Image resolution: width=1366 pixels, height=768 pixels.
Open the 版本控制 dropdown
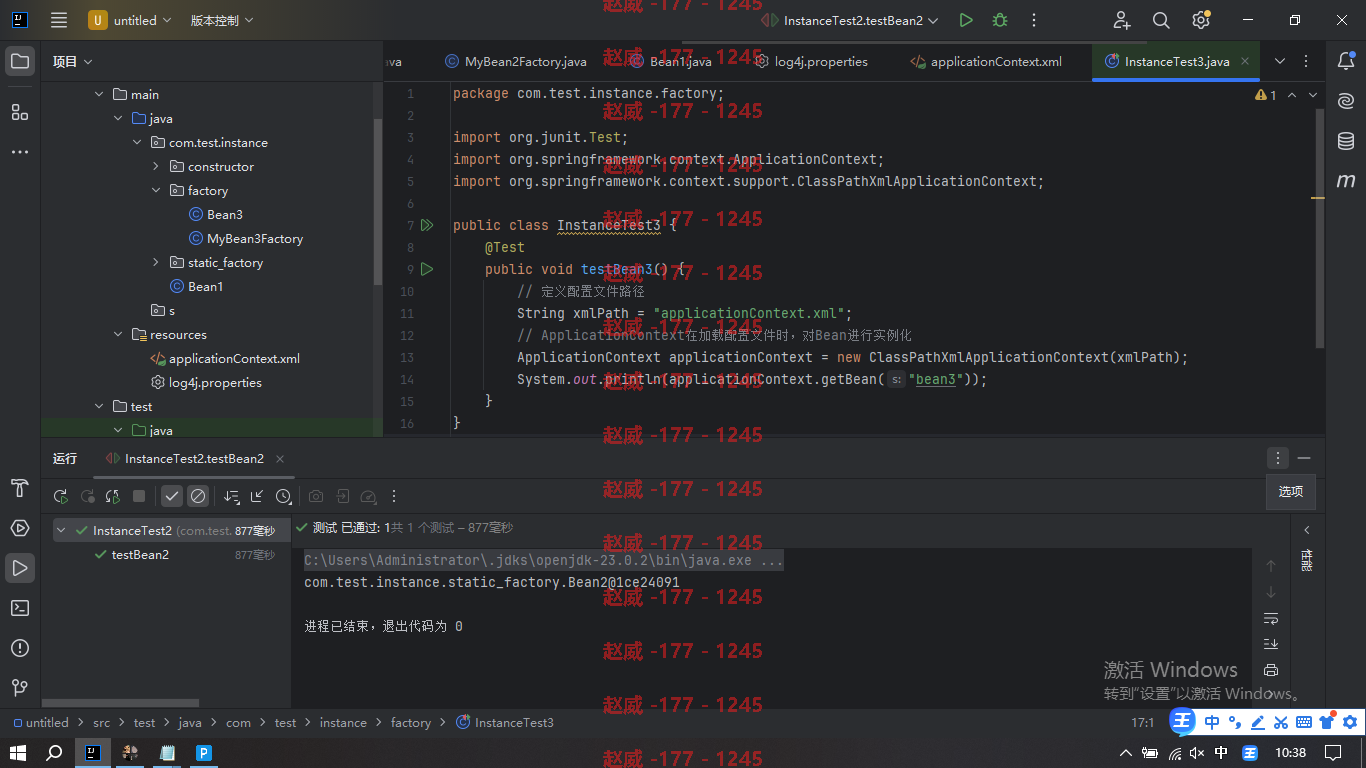click(x=222, y=20)
